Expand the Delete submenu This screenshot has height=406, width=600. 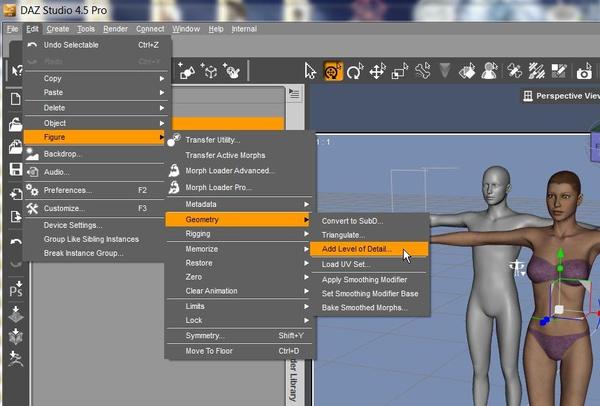coord(96,108)
